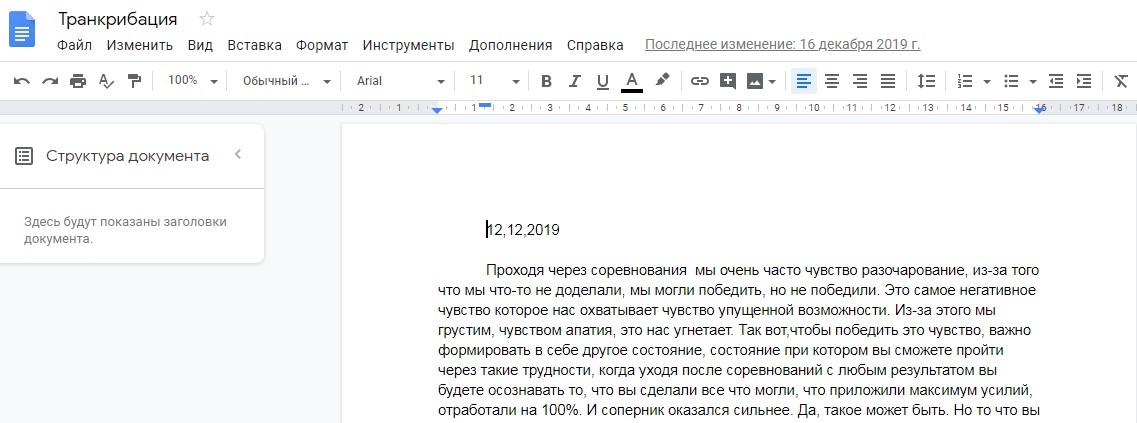Decrease indent icon
Image resolution: width=1137 pixels, height=423 pixels.
(1056, 81)
